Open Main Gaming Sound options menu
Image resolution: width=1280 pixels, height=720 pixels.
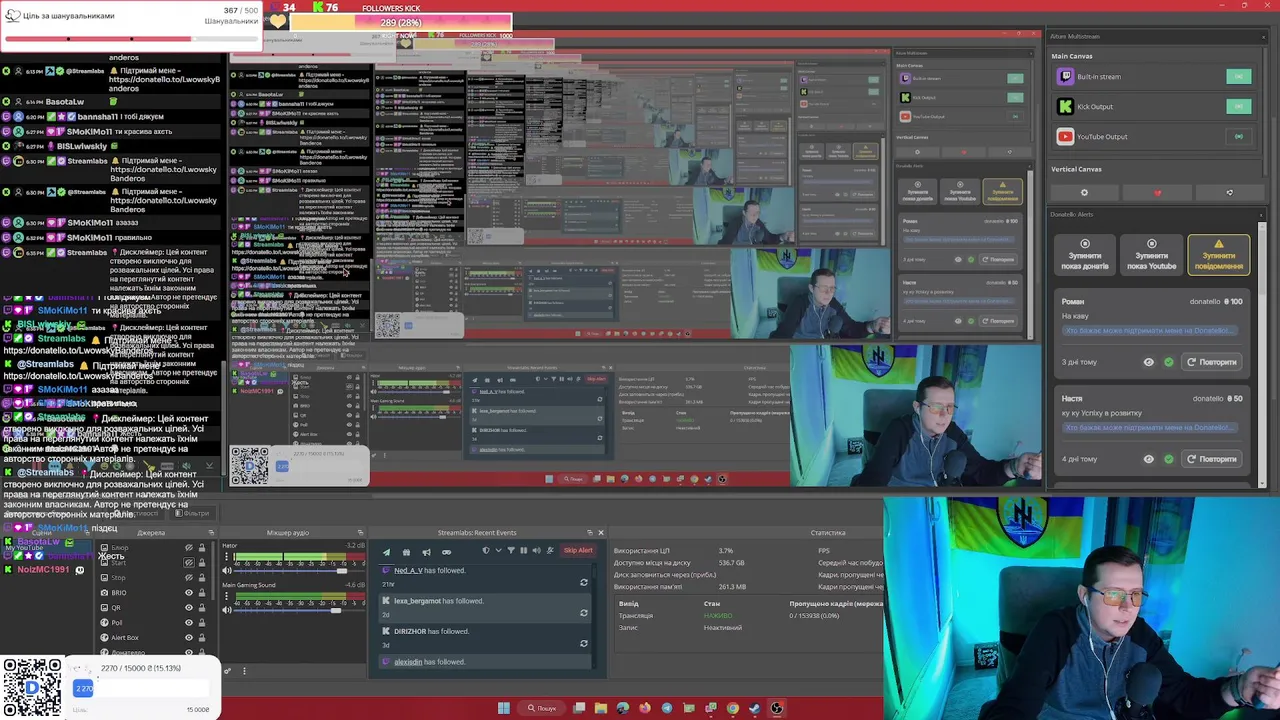226,596
